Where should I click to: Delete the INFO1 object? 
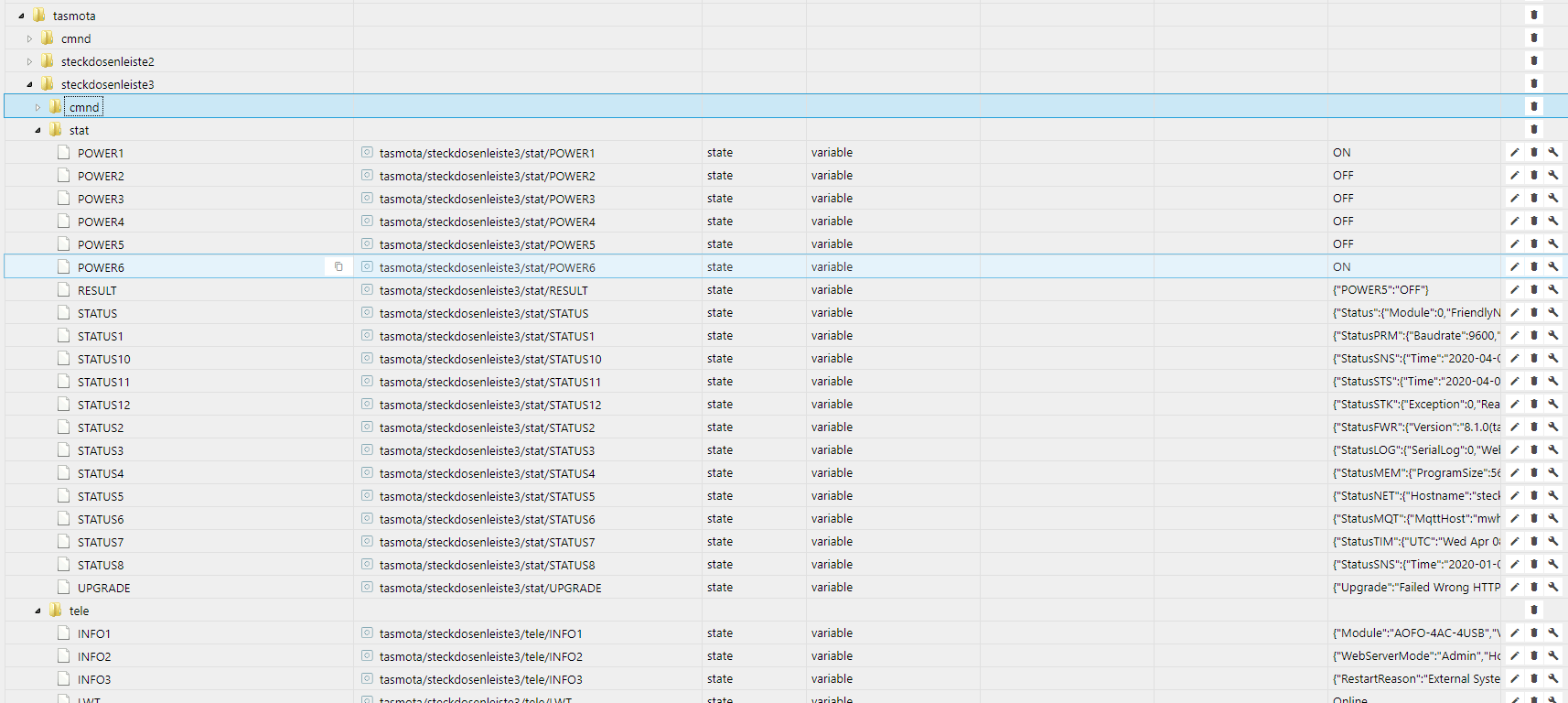pos(1534,633)
